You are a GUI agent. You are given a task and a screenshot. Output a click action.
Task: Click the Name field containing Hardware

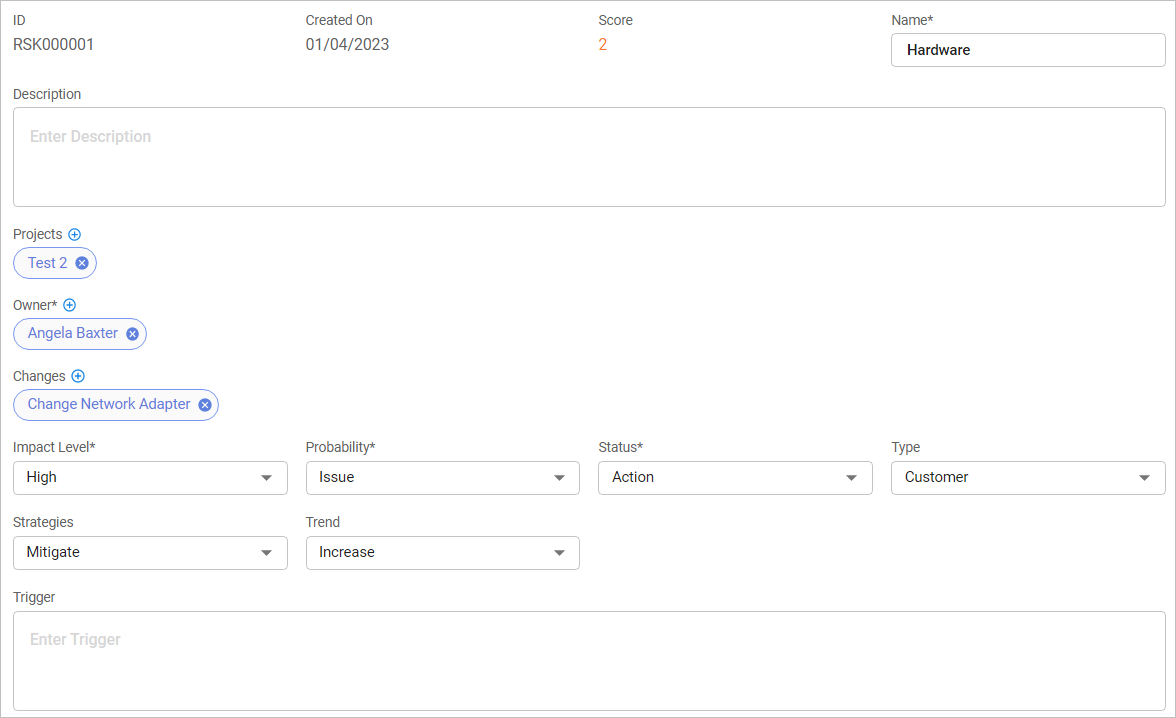coord(1027,50)
